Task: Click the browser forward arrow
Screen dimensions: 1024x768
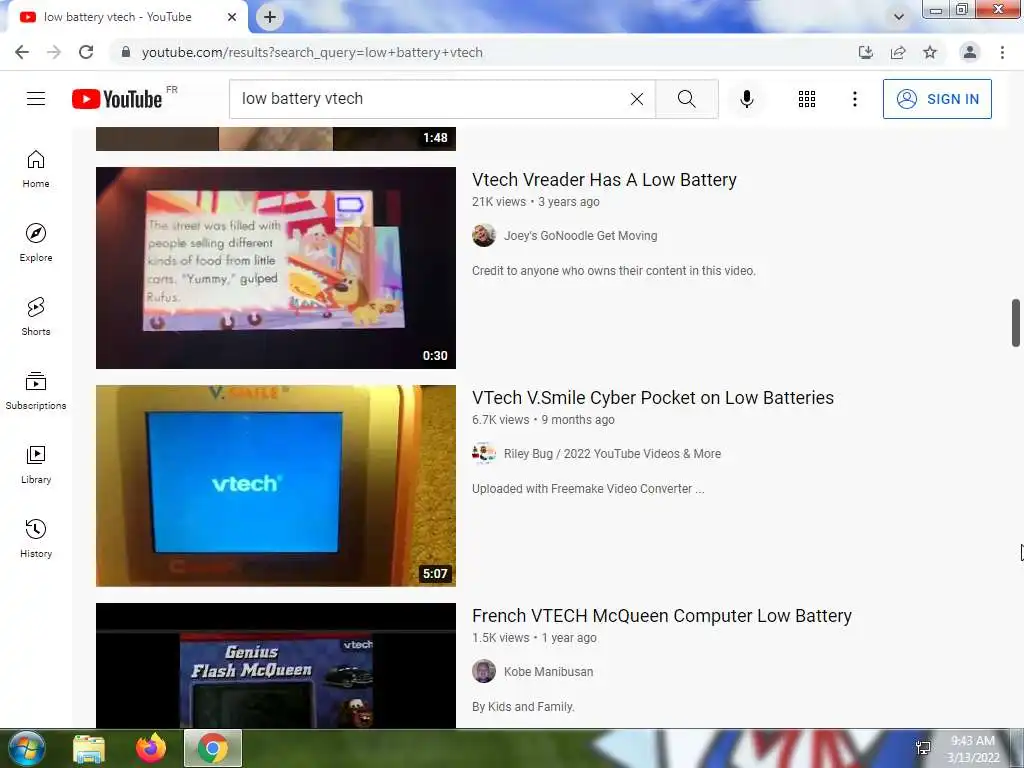Action: click(x=54, y=52)
